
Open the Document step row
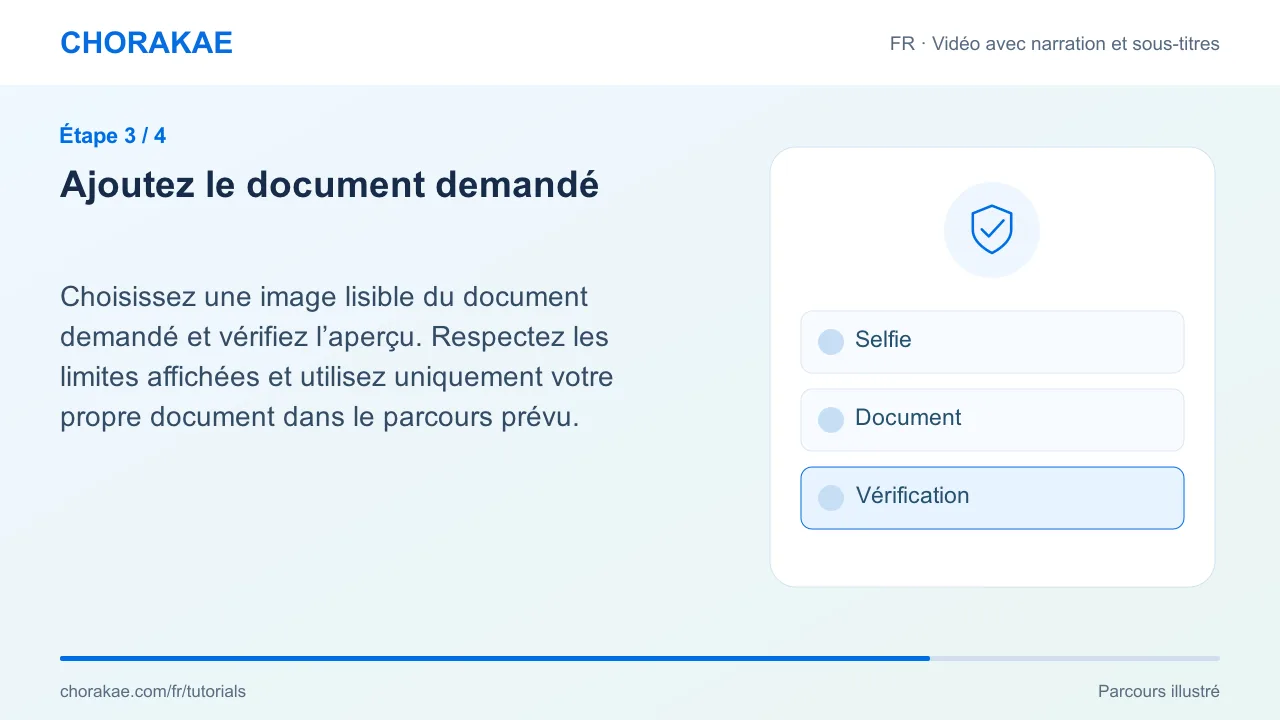(x=992, y=420)
